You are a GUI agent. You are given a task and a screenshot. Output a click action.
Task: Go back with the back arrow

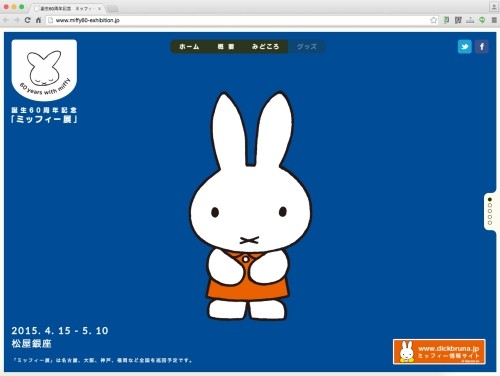pos(6,20)
